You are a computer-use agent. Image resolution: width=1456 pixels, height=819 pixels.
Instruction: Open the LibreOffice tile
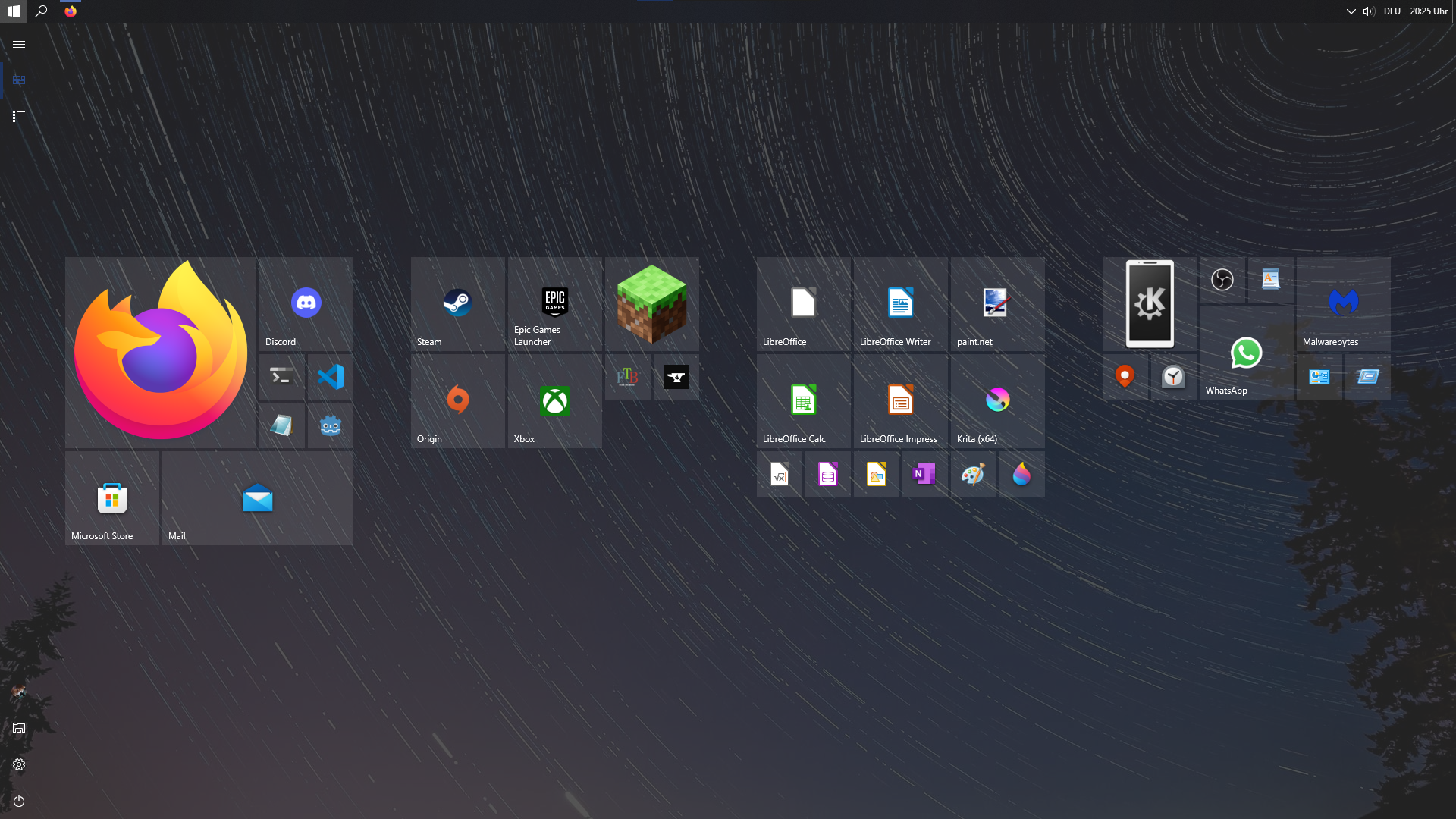pyautogui.click(x=804, y=304)
